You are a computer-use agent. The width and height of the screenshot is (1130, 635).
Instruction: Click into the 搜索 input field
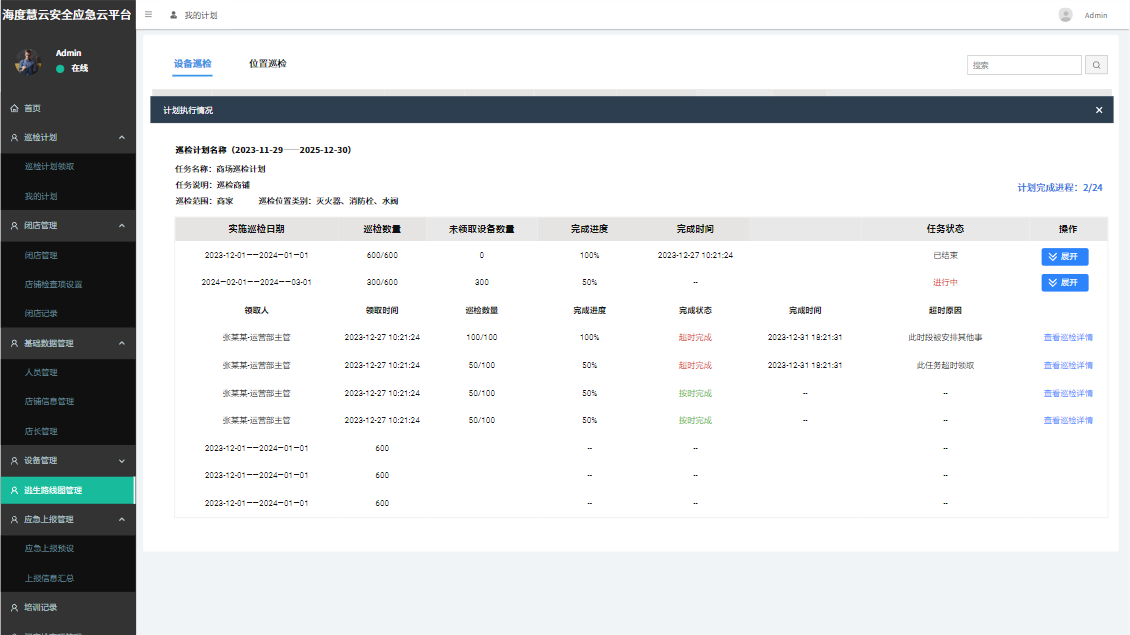[x=1023, y=65]
